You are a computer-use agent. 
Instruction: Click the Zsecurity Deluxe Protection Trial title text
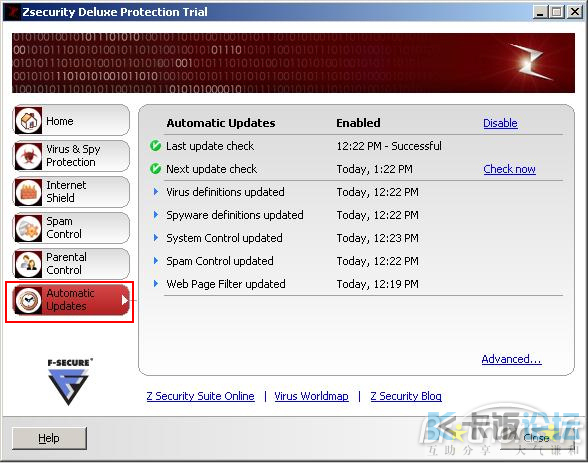(115, 12)
